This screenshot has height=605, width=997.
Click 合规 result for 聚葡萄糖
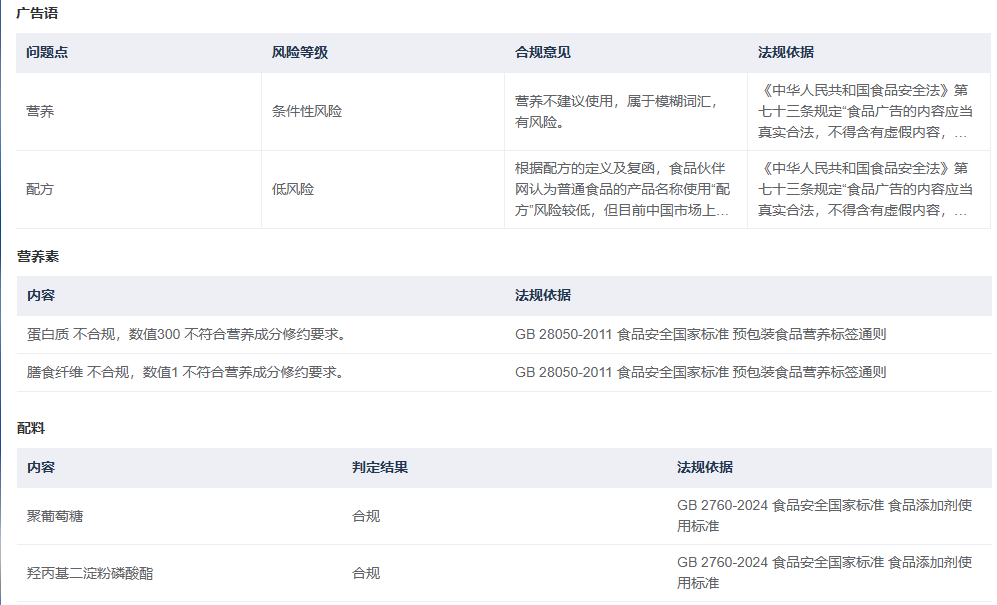(x=366, y=516)
